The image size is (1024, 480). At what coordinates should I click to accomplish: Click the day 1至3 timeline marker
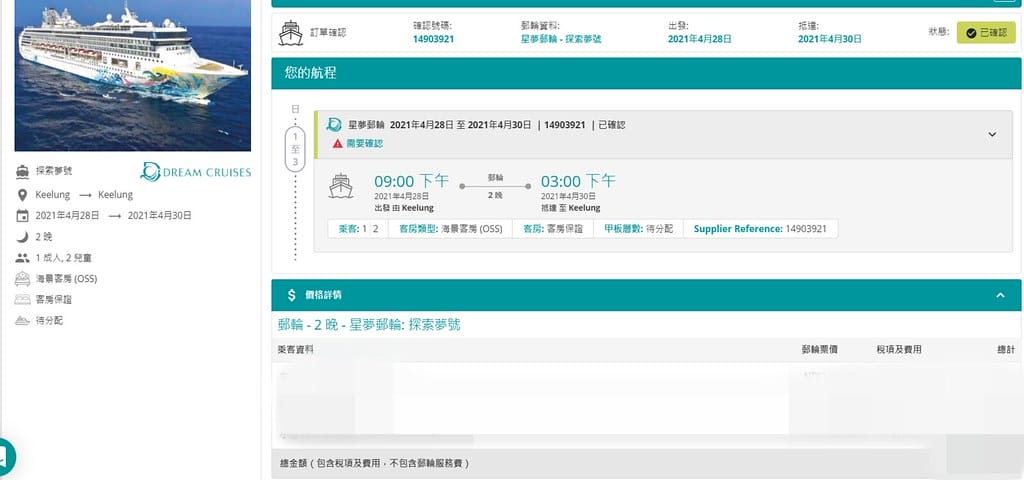click(x=295, y=149)
